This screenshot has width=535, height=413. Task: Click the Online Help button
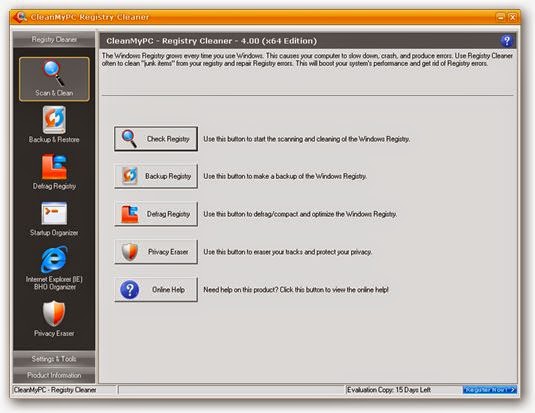(156, 290)
